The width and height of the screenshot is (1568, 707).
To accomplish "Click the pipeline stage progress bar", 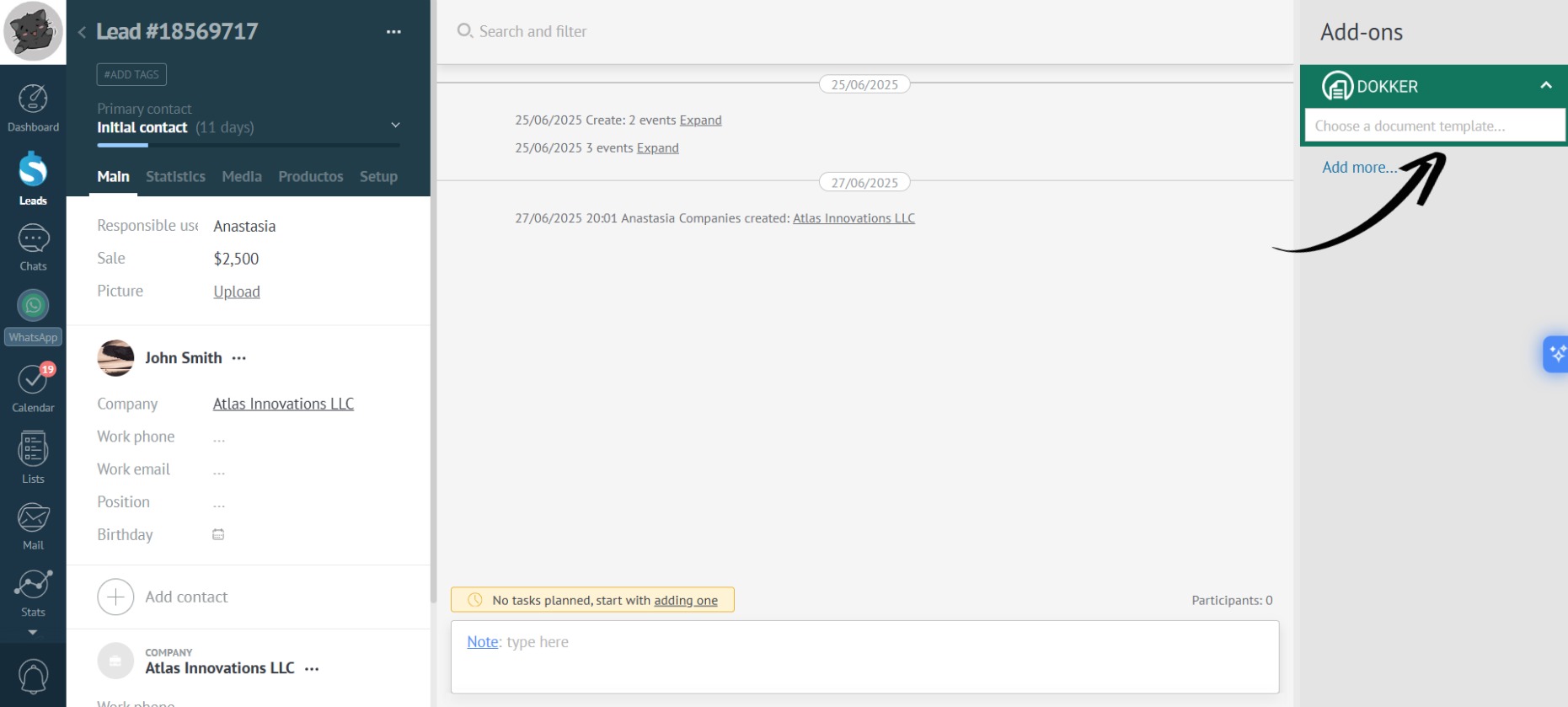I will click(249, 146).
